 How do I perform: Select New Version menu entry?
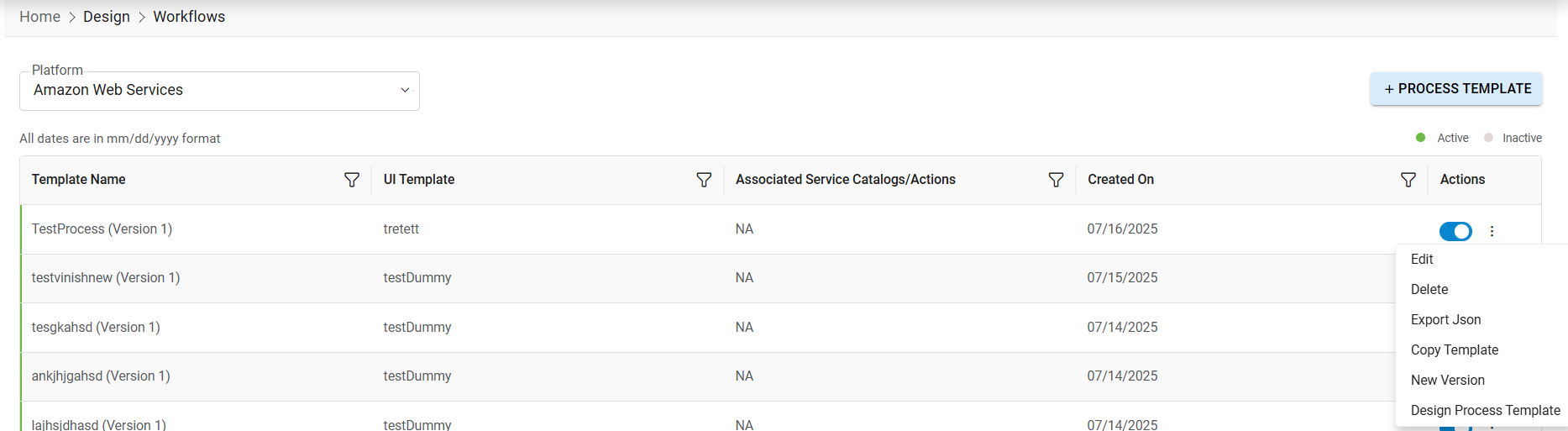coord(1447,381)
